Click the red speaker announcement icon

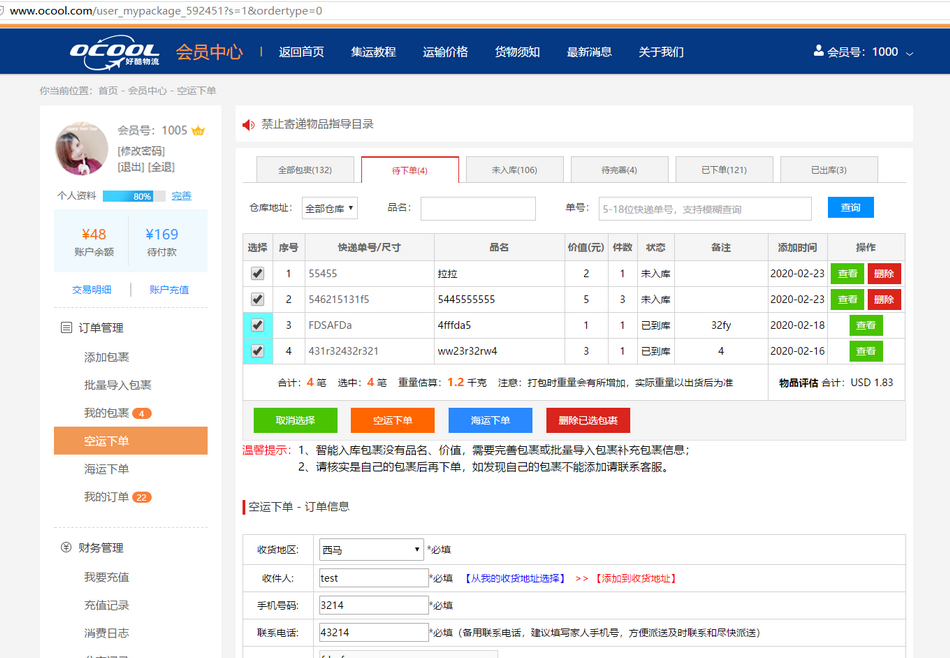(248, 125)
